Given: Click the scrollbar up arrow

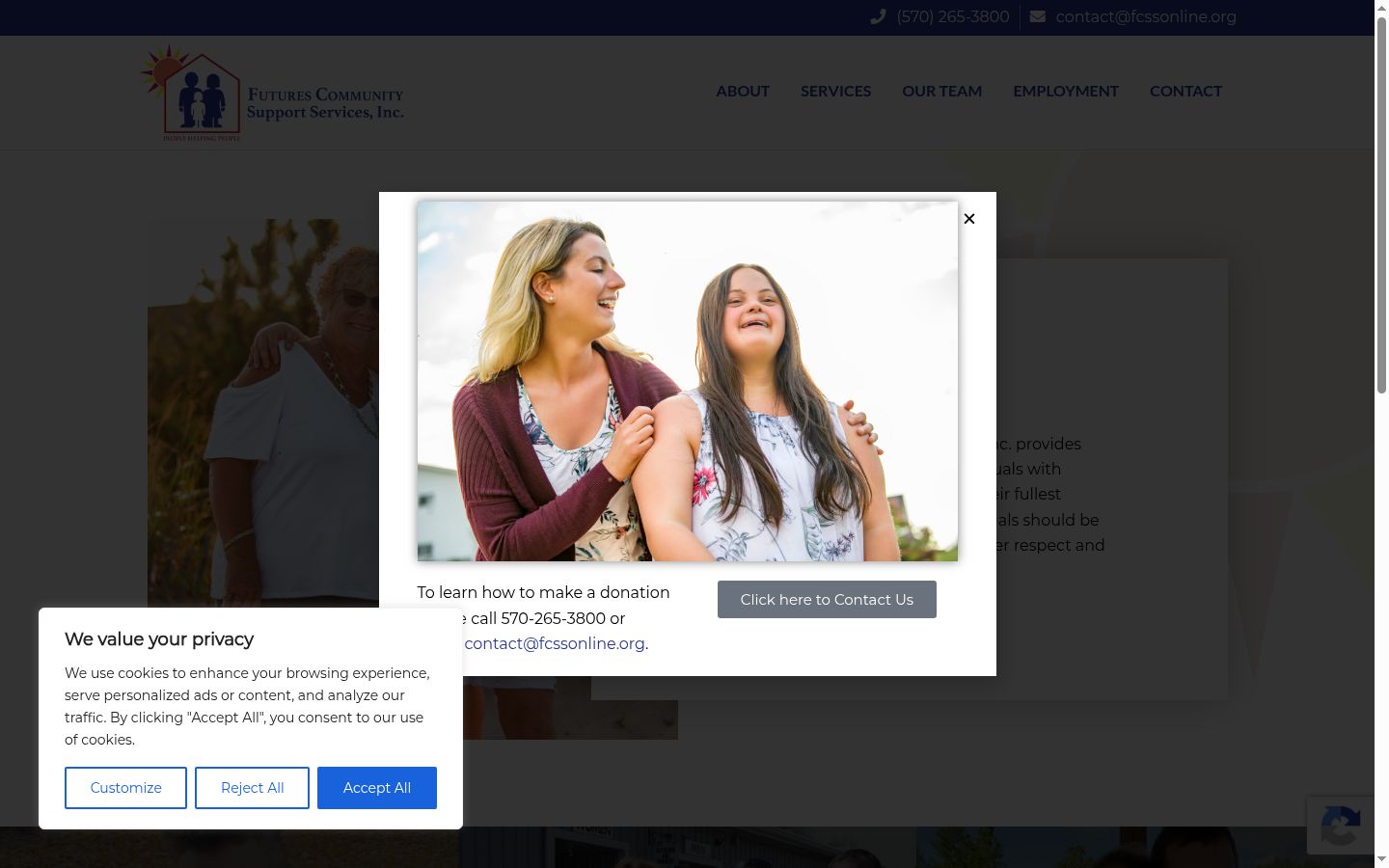Looking at the screenshot, I should pos(1381,8).
